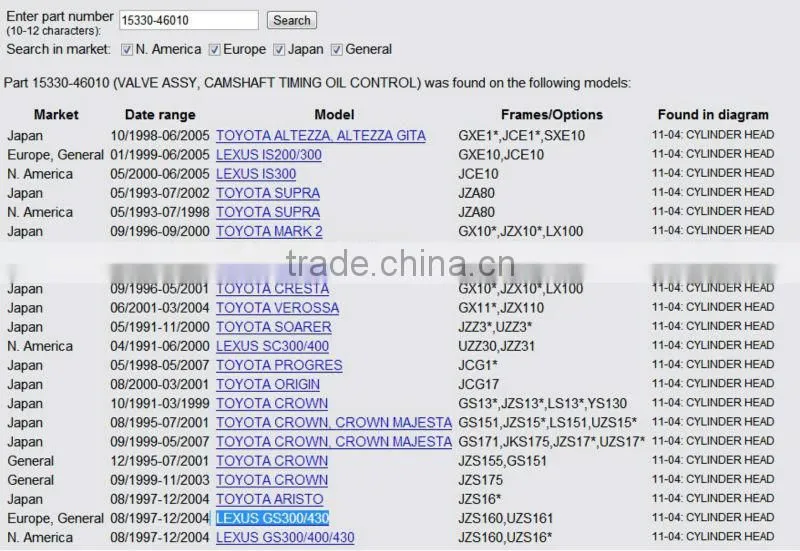Click the frames text JZS155,GS151

pyautogui.click(x=502, y=461)
